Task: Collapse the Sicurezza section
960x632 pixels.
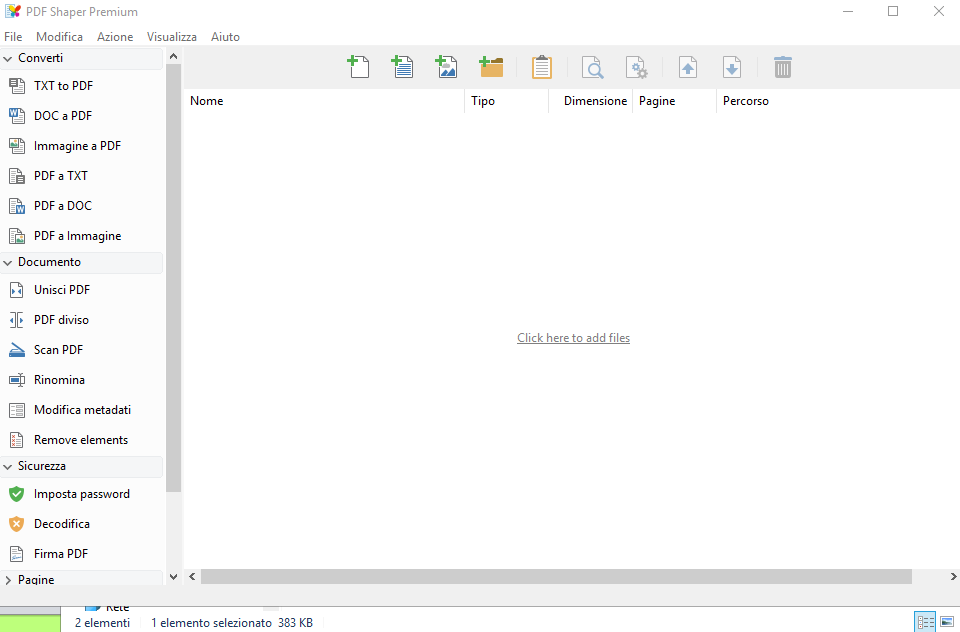Action: coord(8,467)
